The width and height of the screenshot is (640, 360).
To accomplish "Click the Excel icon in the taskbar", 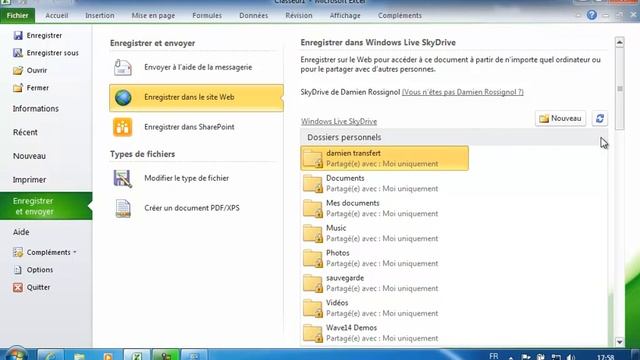I will (137, 355).
